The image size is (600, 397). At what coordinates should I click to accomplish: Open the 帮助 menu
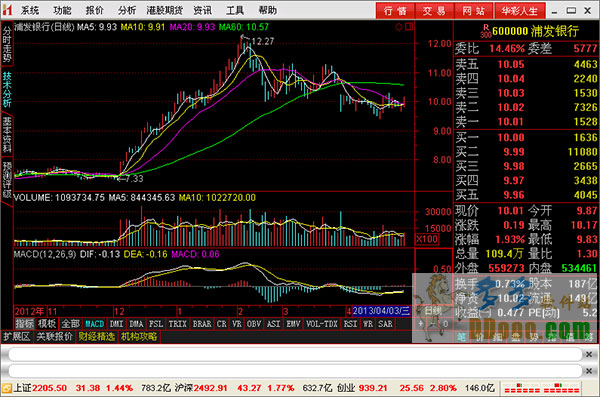(x=267, y=10)
